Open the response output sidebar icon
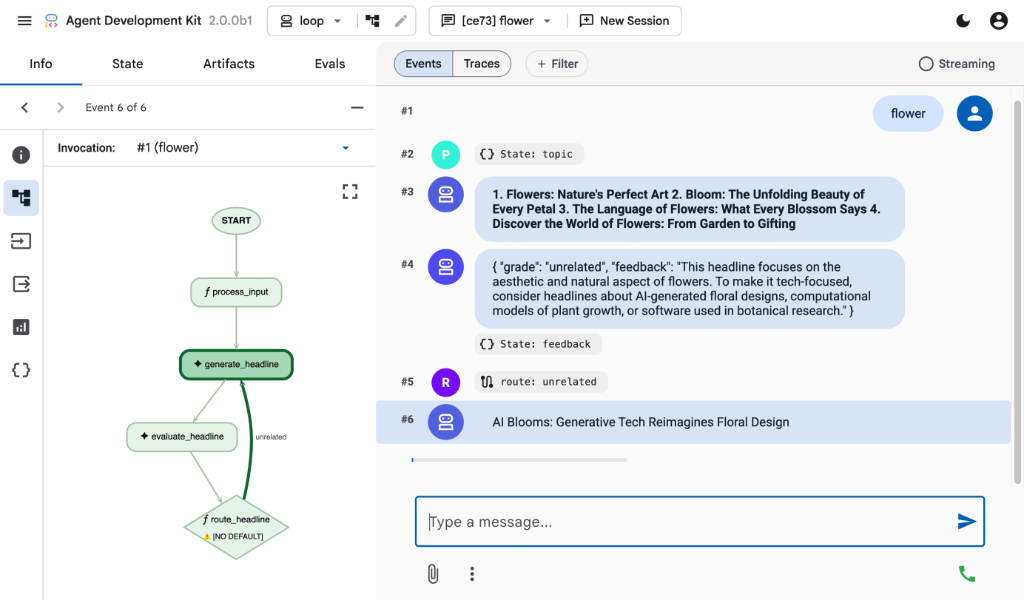This screenshot has height=600, width=1024. pos(21,284)
